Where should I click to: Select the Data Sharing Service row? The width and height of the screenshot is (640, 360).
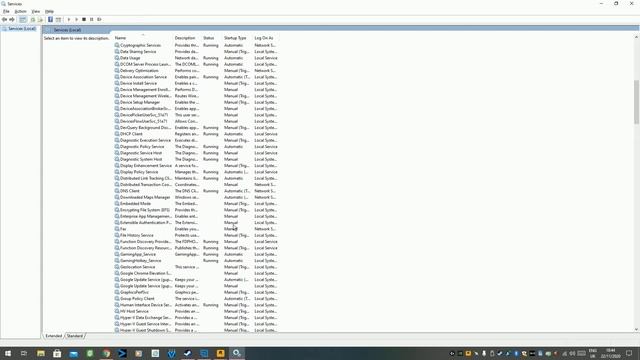coord(196,52)
